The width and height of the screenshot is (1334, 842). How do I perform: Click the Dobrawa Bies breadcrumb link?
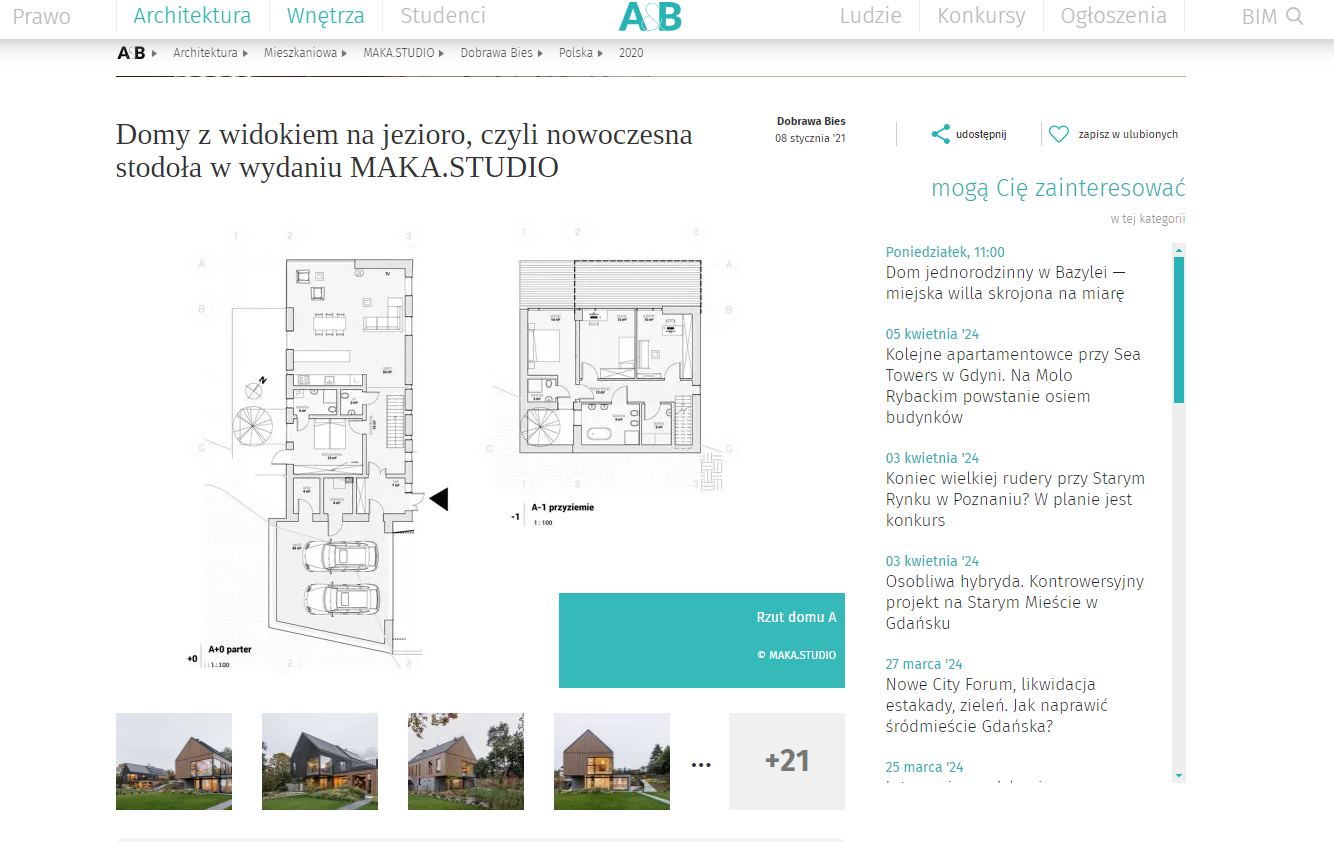click(496, 53)
